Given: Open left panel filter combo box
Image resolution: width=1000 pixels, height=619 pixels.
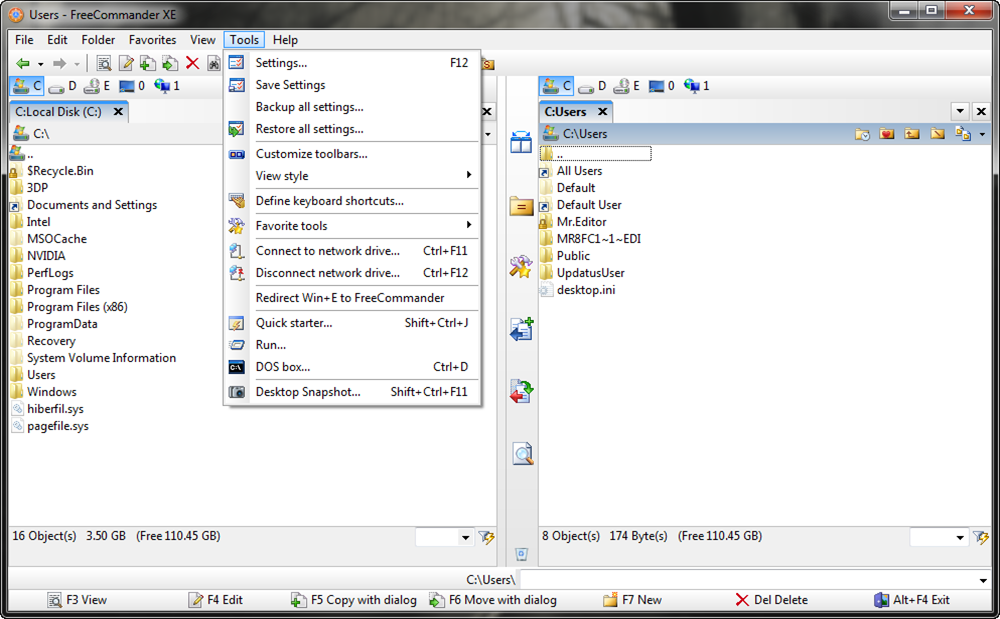Looking at the screenshot, I should [445, 537].
